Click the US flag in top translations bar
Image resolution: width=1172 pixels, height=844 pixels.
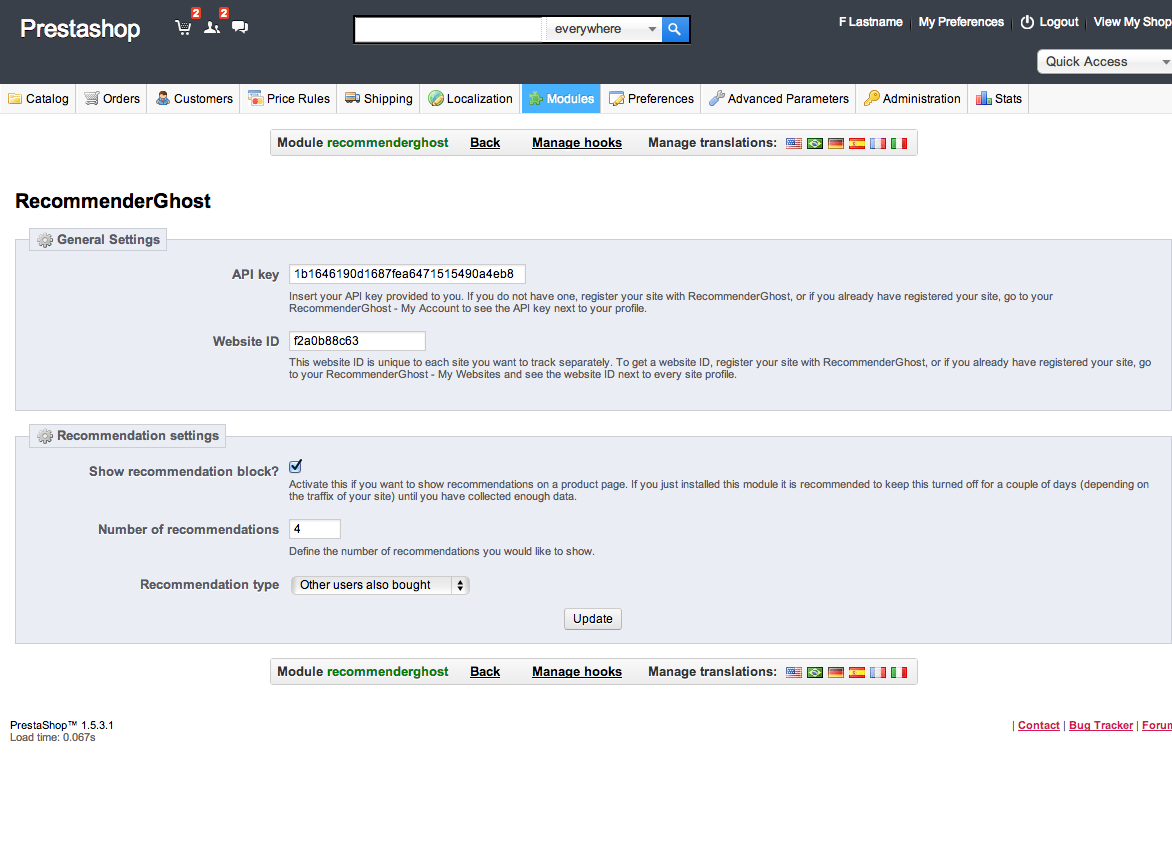(x=794, y=144)
